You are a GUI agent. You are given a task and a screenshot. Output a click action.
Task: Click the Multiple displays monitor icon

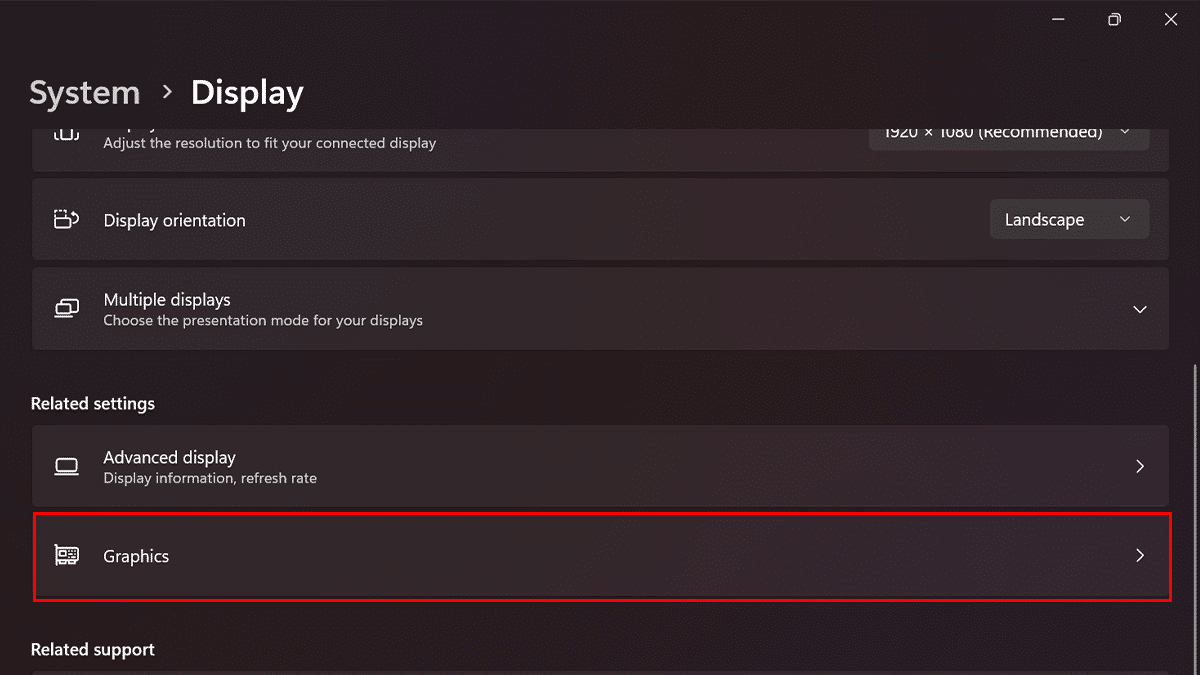point(66,308)
